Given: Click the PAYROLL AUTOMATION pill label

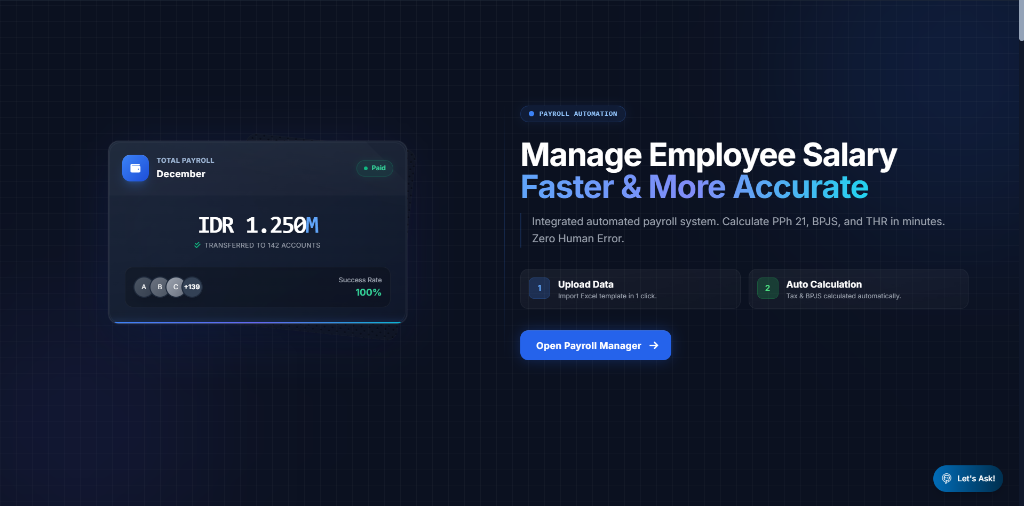Looking at the screenshot, I should (573, 114).
